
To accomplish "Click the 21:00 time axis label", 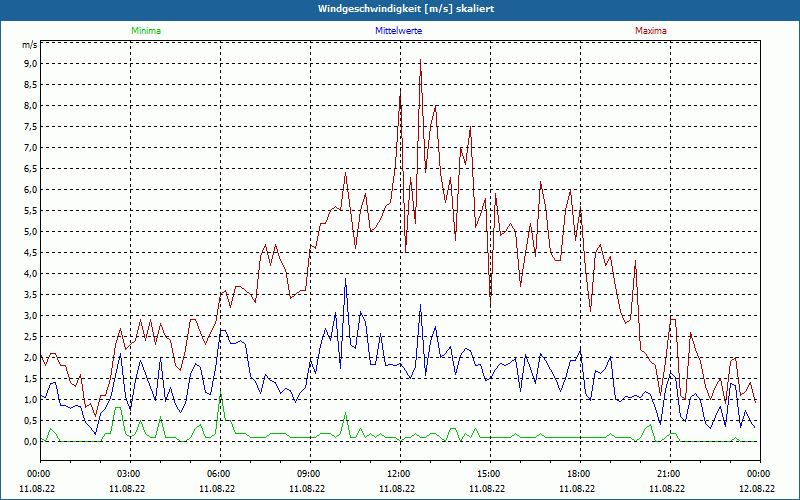I will 667,474.
